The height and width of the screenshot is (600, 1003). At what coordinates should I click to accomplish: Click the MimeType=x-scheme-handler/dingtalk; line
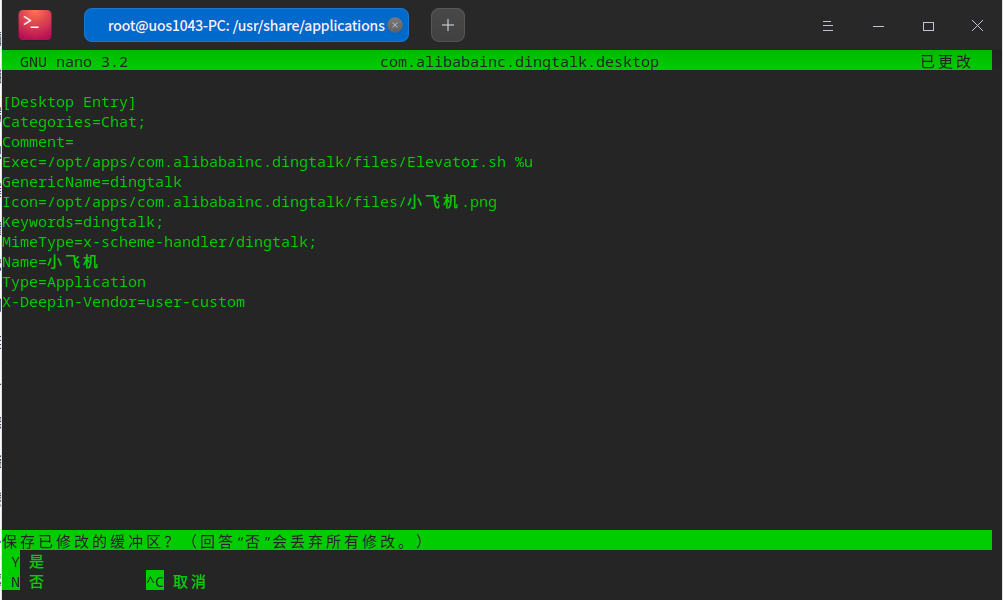click(159, 242)
